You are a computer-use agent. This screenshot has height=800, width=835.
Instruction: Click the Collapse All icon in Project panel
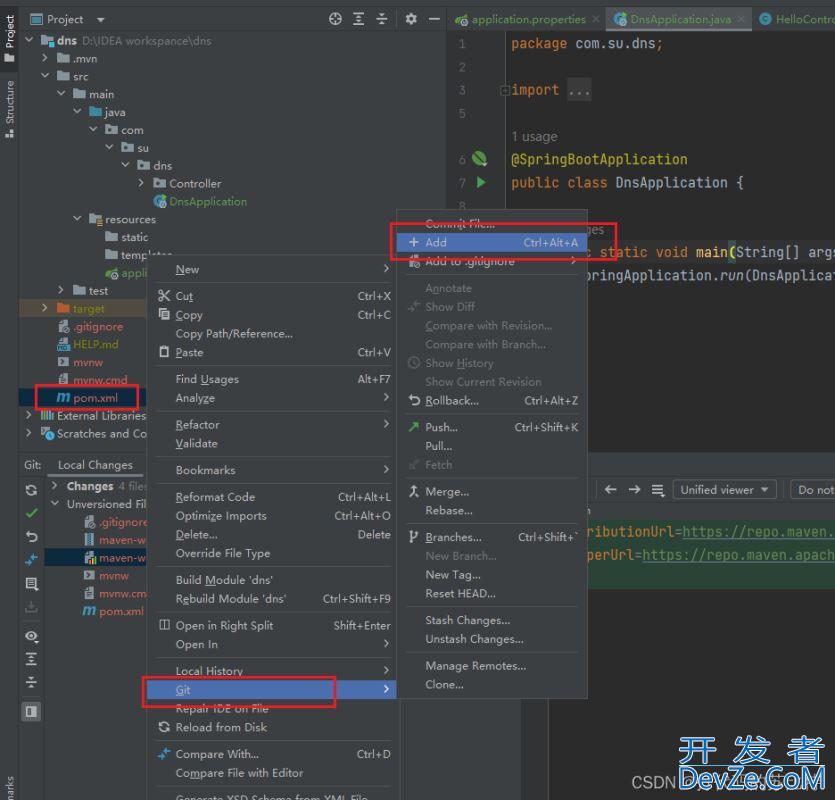(382, 19)
